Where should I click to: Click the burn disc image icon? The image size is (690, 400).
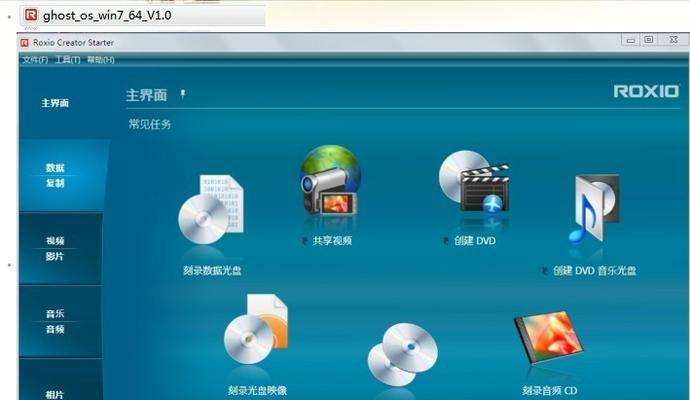point(256,329)
